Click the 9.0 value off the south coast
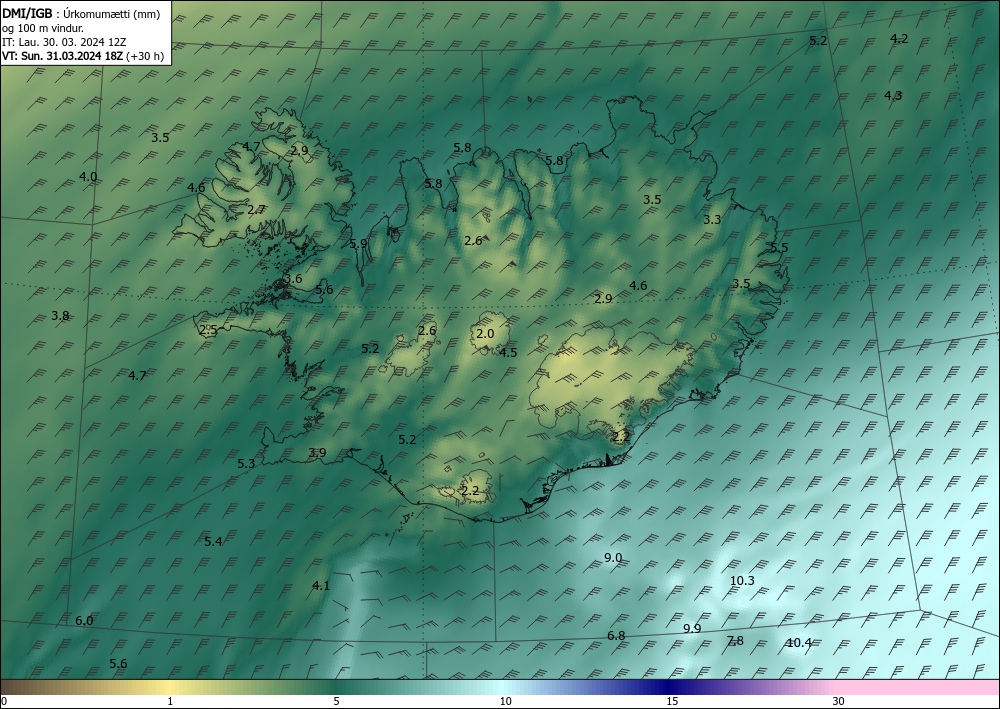Image resolution: width=1000 pixels, height=709 pixels. tap(613, 557)
